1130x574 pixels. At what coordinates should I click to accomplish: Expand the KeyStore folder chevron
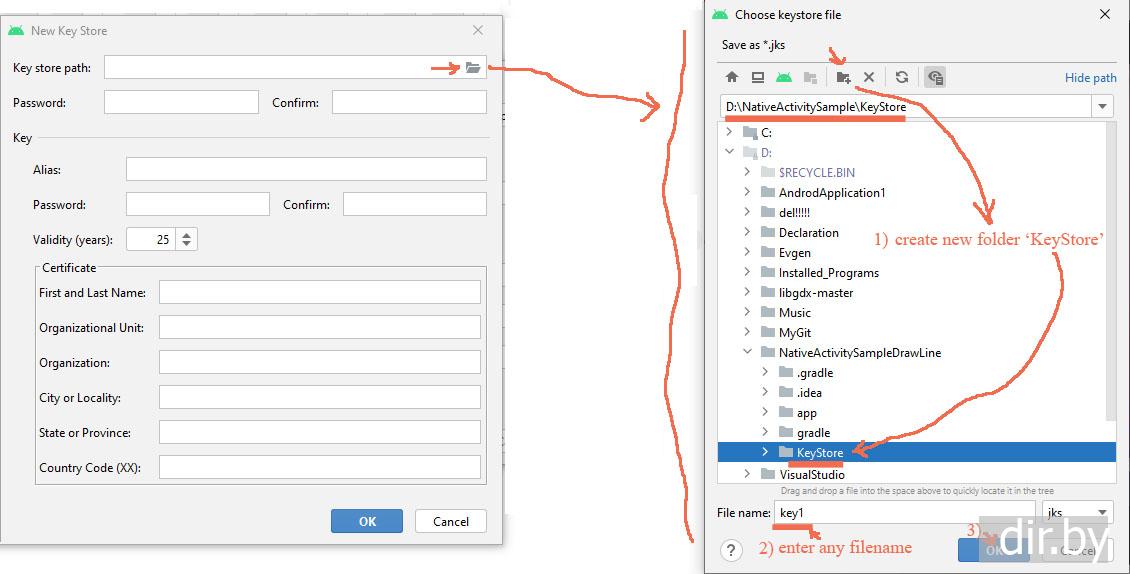click(765, 452)
